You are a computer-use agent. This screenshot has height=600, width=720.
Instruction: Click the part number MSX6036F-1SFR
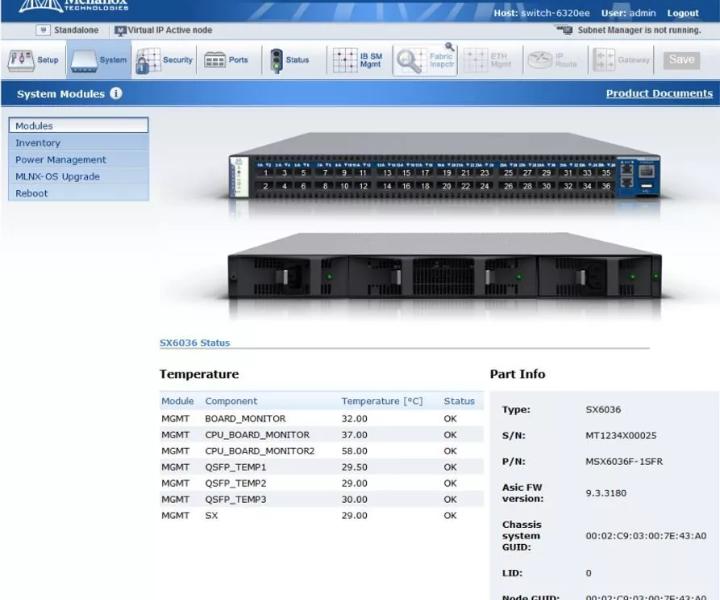[624, 461]
